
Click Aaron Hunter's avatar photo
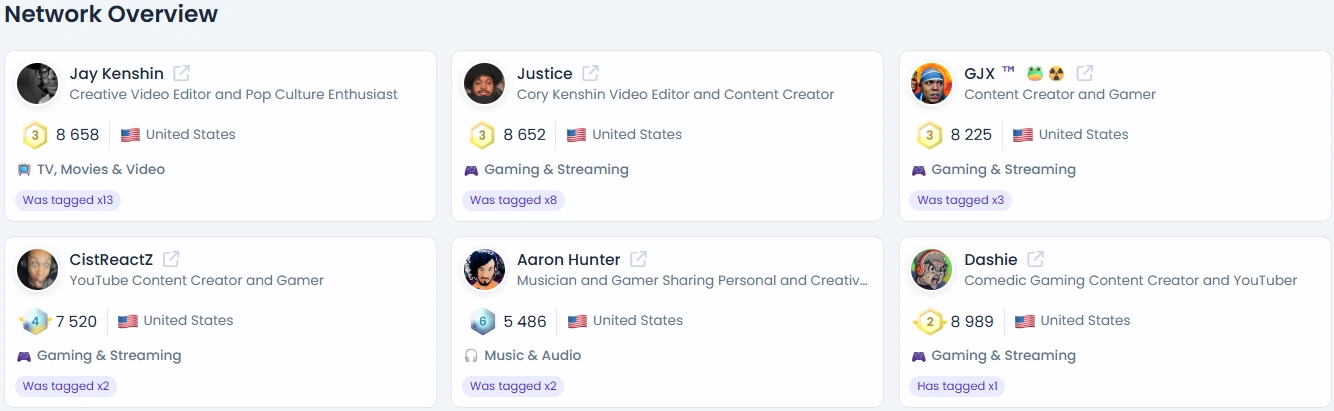(x=485, y=270)
